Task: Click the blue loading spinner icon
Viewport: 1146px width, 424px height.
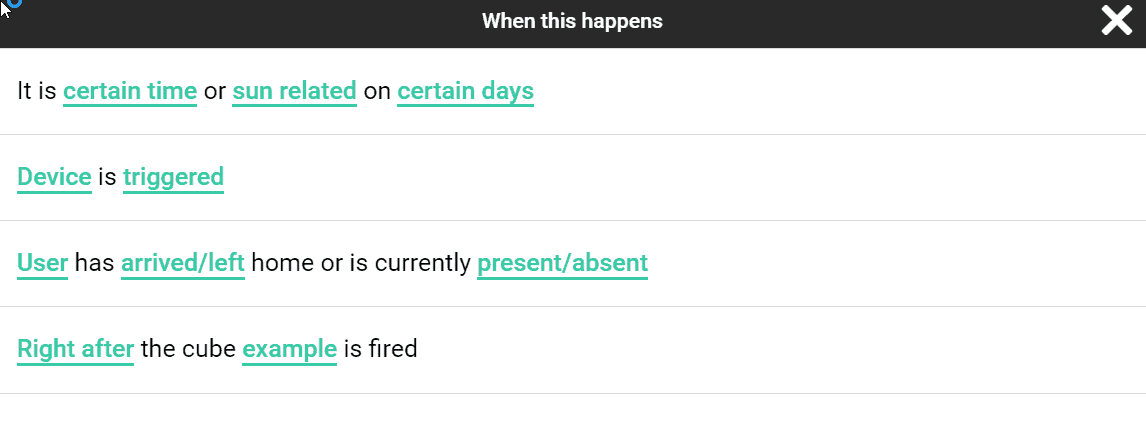Action: click(x=14, y=4)
